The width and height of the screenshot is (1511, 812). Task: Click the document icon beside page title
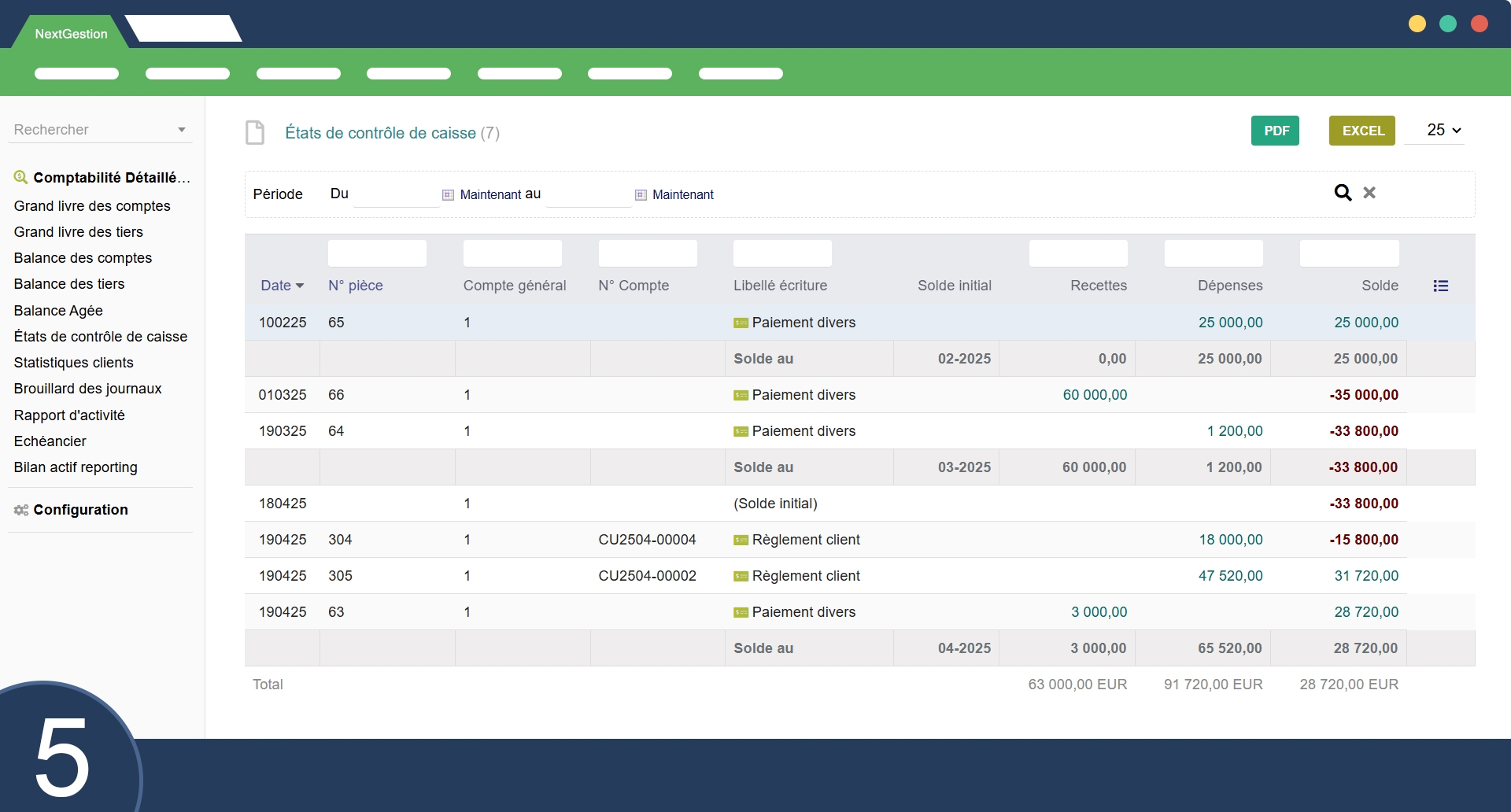point(255,133)
